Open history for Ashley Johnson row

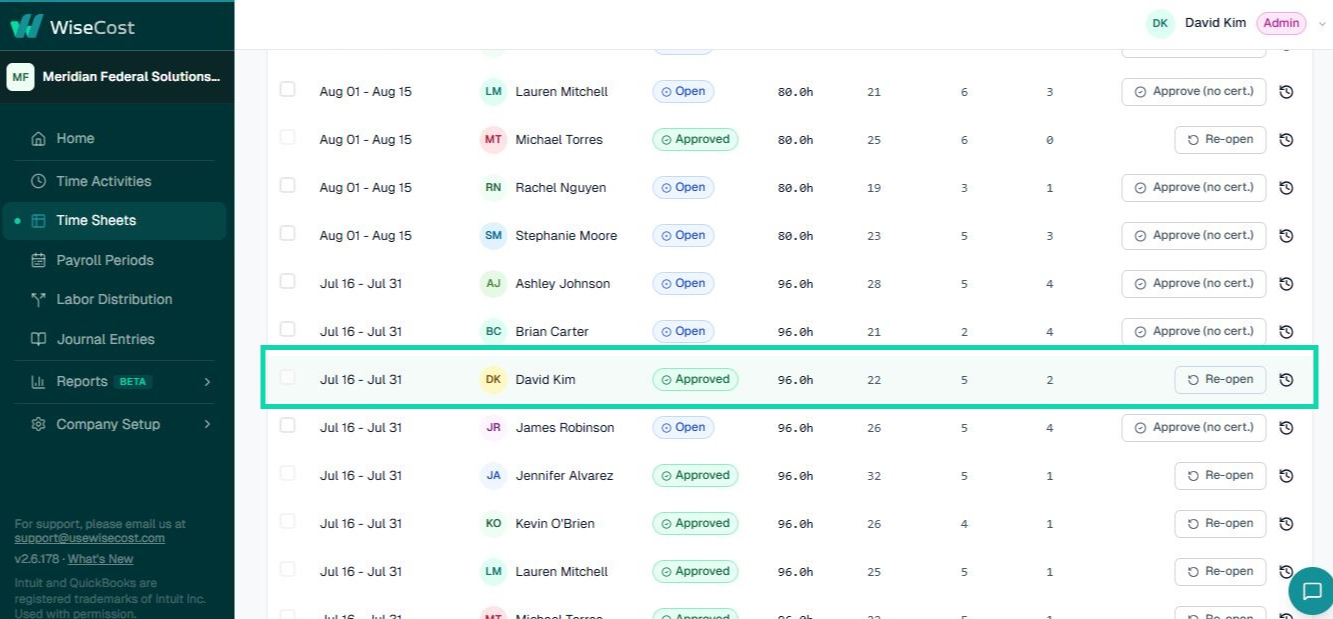click(x=1286, y=284)
